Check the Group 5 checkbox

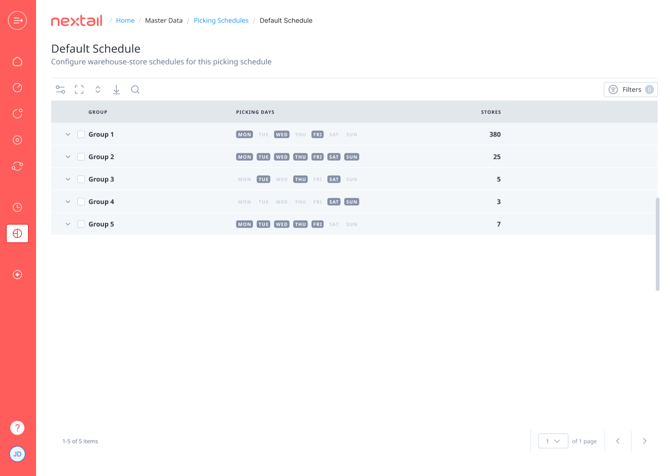(x=81, y=224)
